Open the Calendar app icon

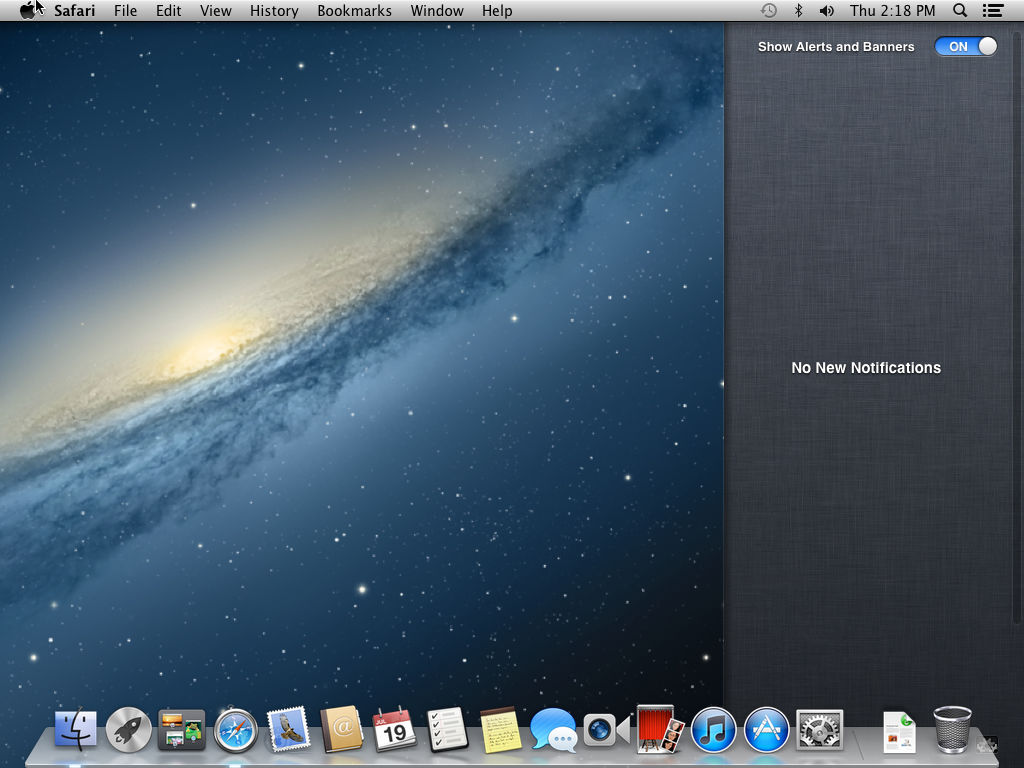(394, 730)
